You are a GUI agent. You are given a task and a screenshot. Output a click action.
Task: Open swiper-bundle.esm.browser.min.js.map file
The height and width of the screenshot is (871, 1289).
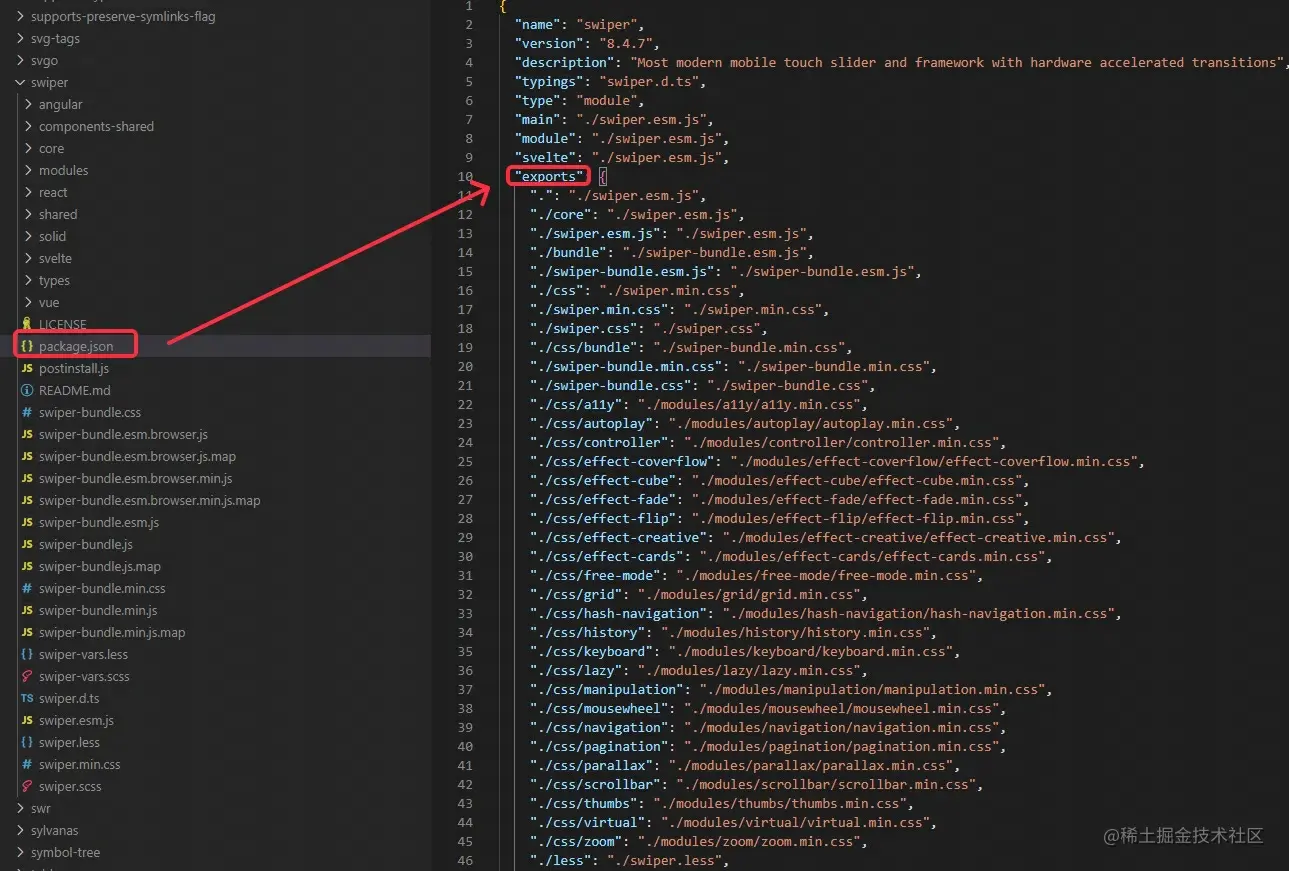click(149, 500)
